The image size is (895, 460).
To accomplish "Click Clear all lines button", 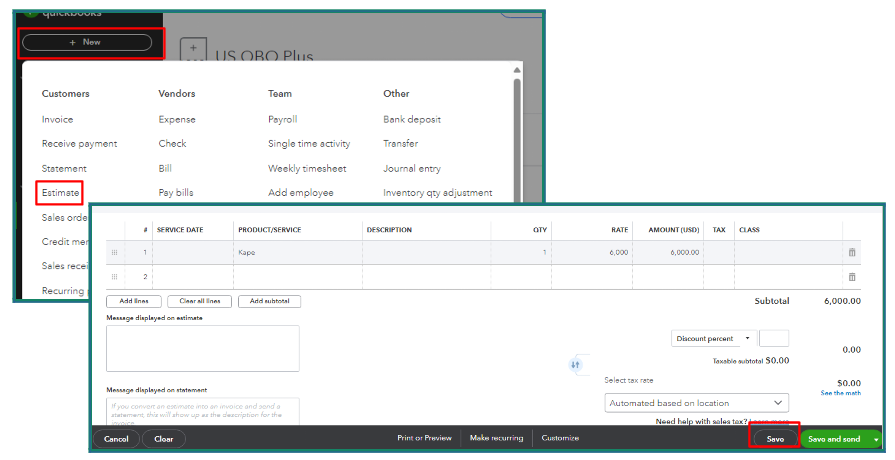I will pyautogui.click(x=200, y=301).
